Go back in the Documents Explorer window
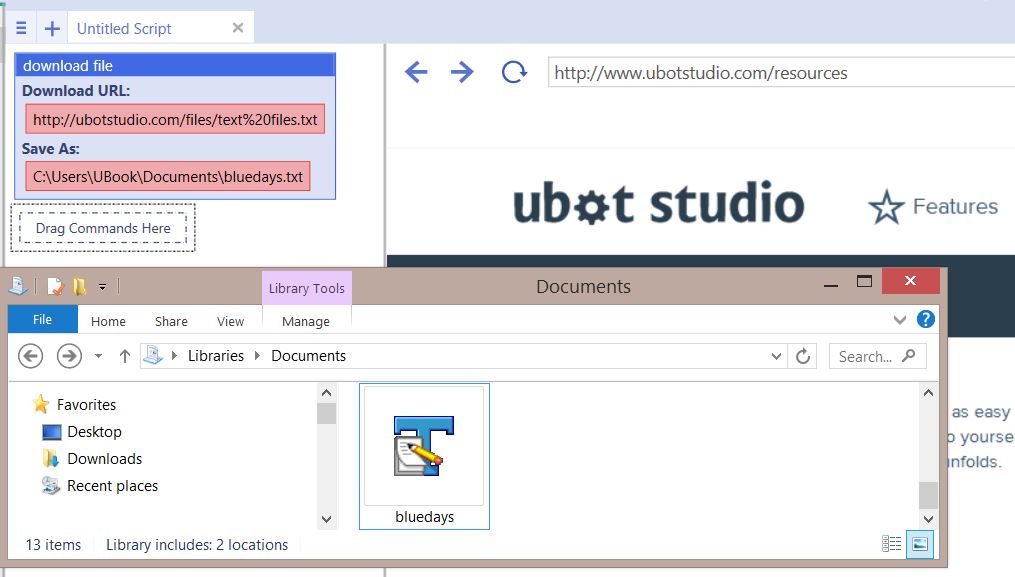Image resolution: width=1015 pixels, height=577 pixels. (30, 356)
